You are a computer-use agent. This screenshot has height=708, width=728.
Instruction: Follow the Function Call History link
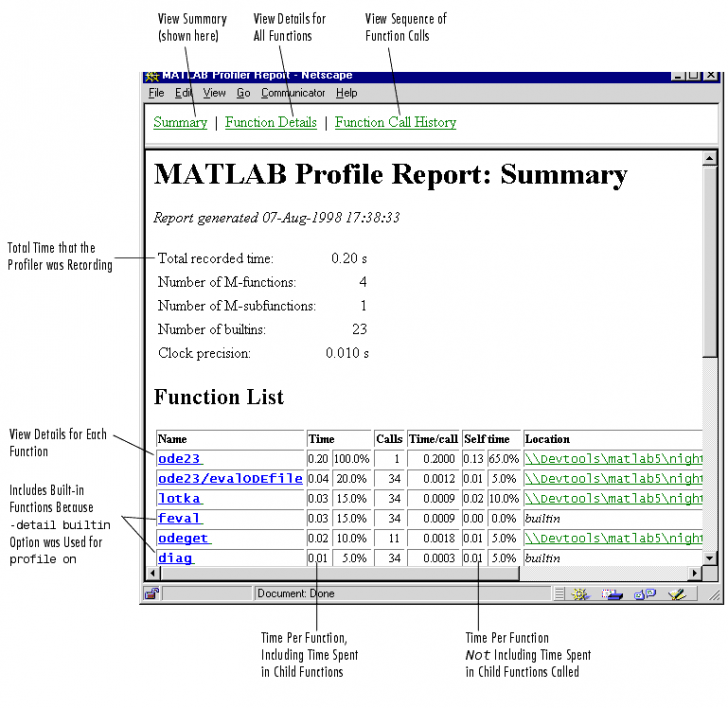[395, 123]
